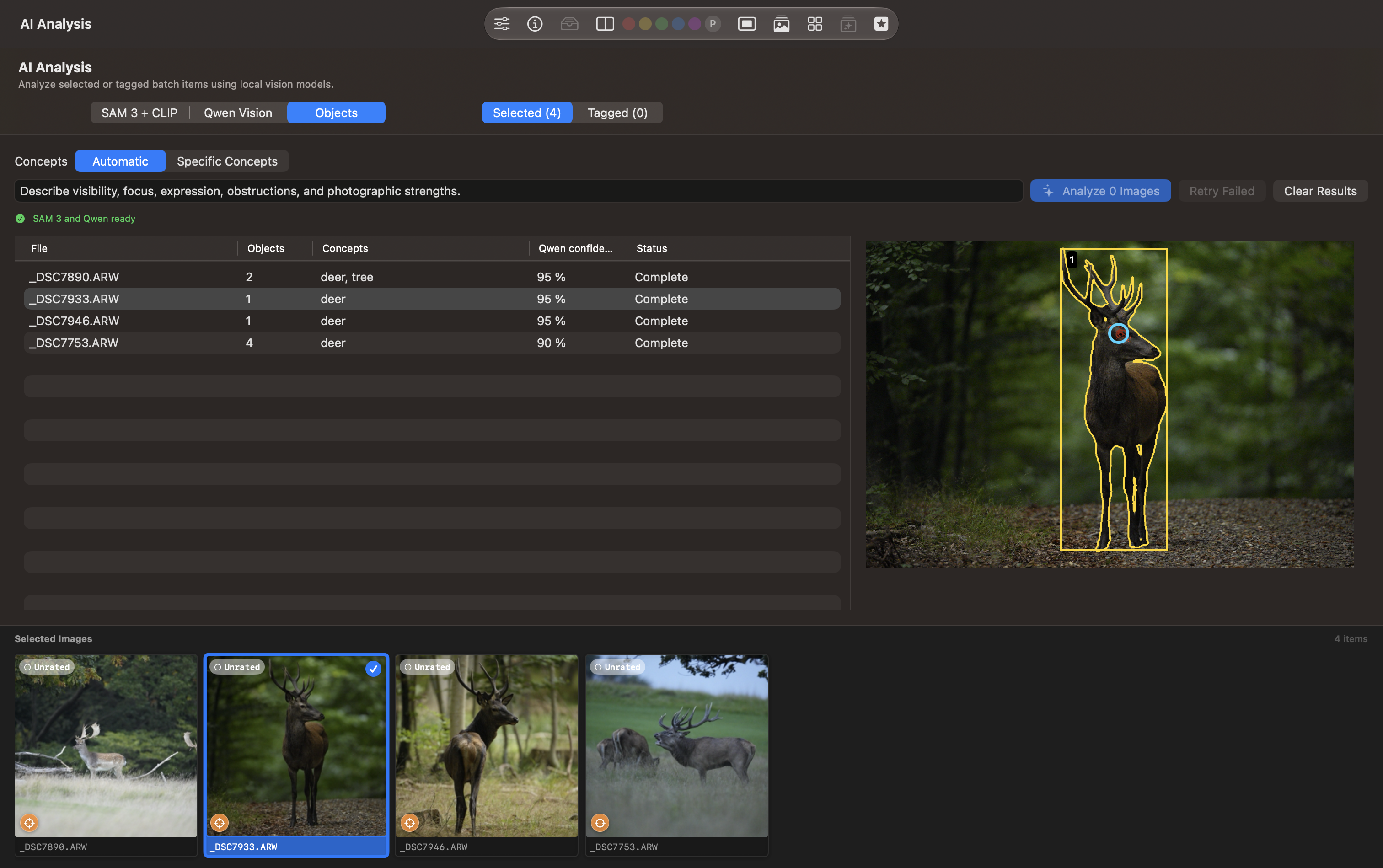
Task: Click the archive tray icon in toolbar
Action: click(x=569, y=23)
